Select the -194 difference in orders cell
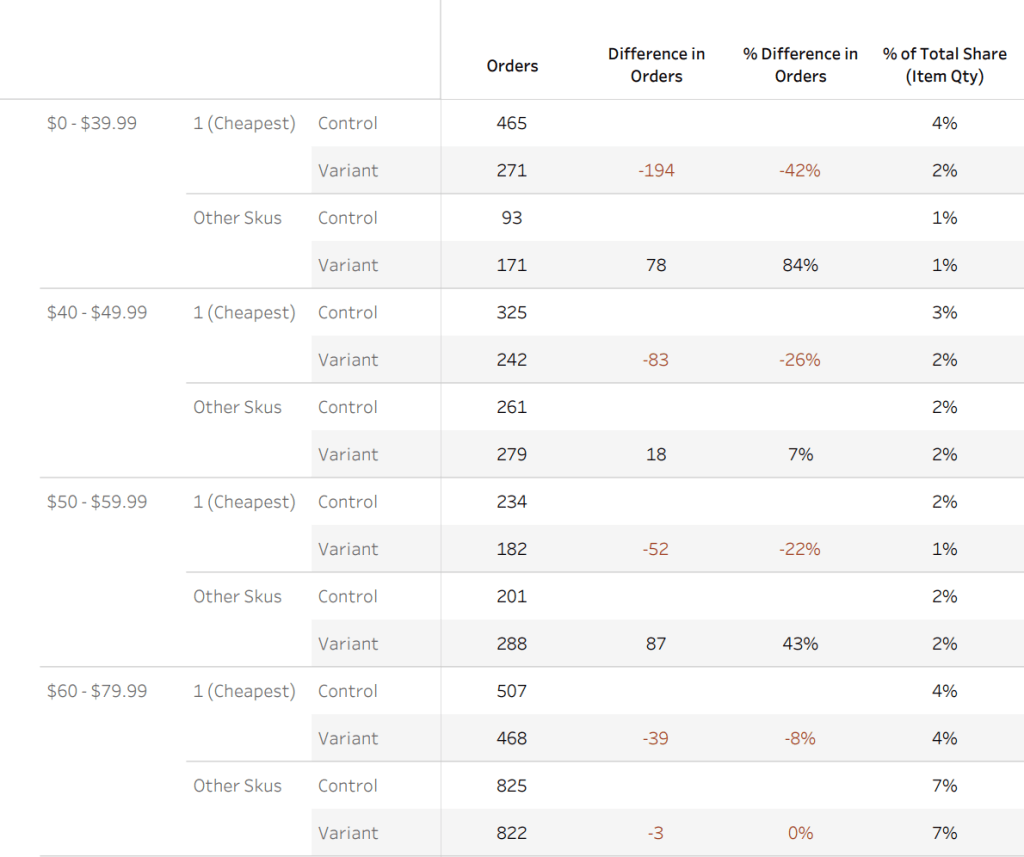 tap(656, 171)
